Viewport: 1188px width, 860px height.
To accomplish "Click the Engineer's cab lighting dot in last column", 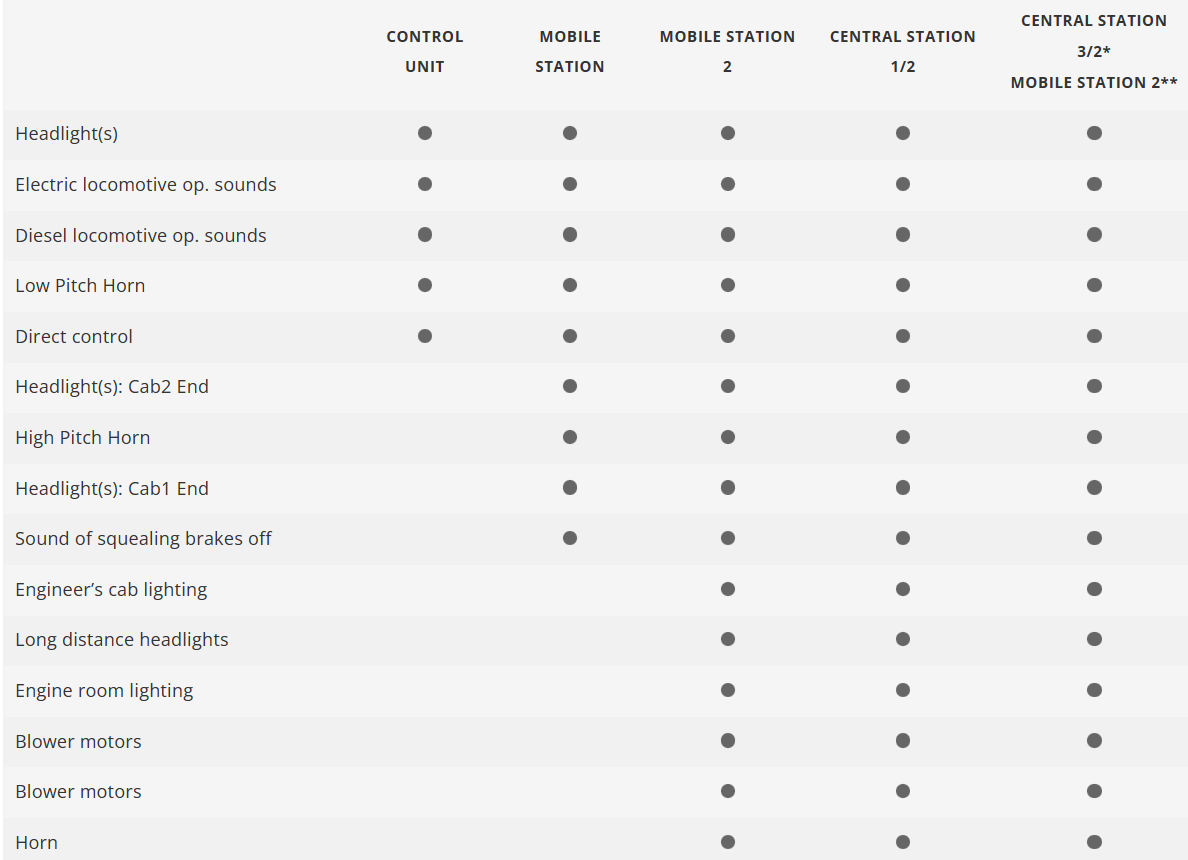I will point(1094,589).
